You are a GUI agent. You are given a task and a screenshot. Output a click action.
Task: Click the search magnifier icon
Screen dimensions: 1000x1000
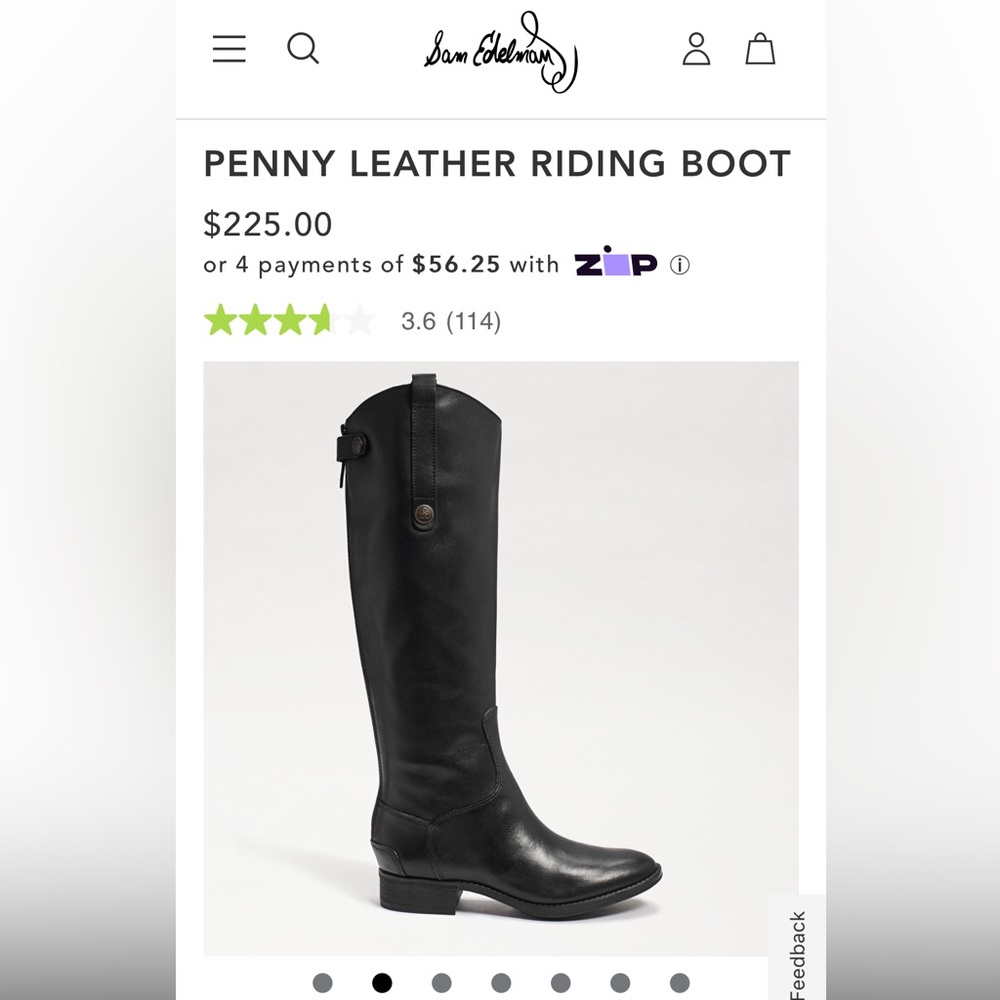(304, 48)
